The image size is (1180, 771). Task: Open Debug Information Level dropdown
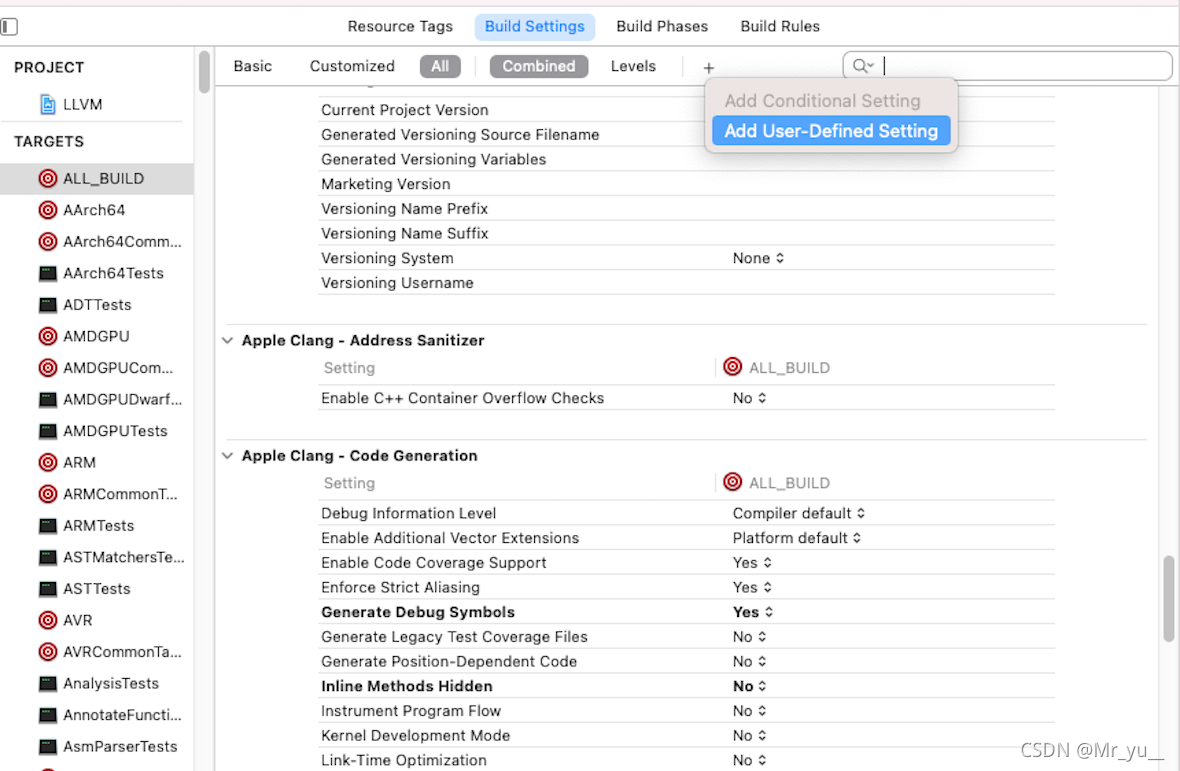(x=799, y=513)
